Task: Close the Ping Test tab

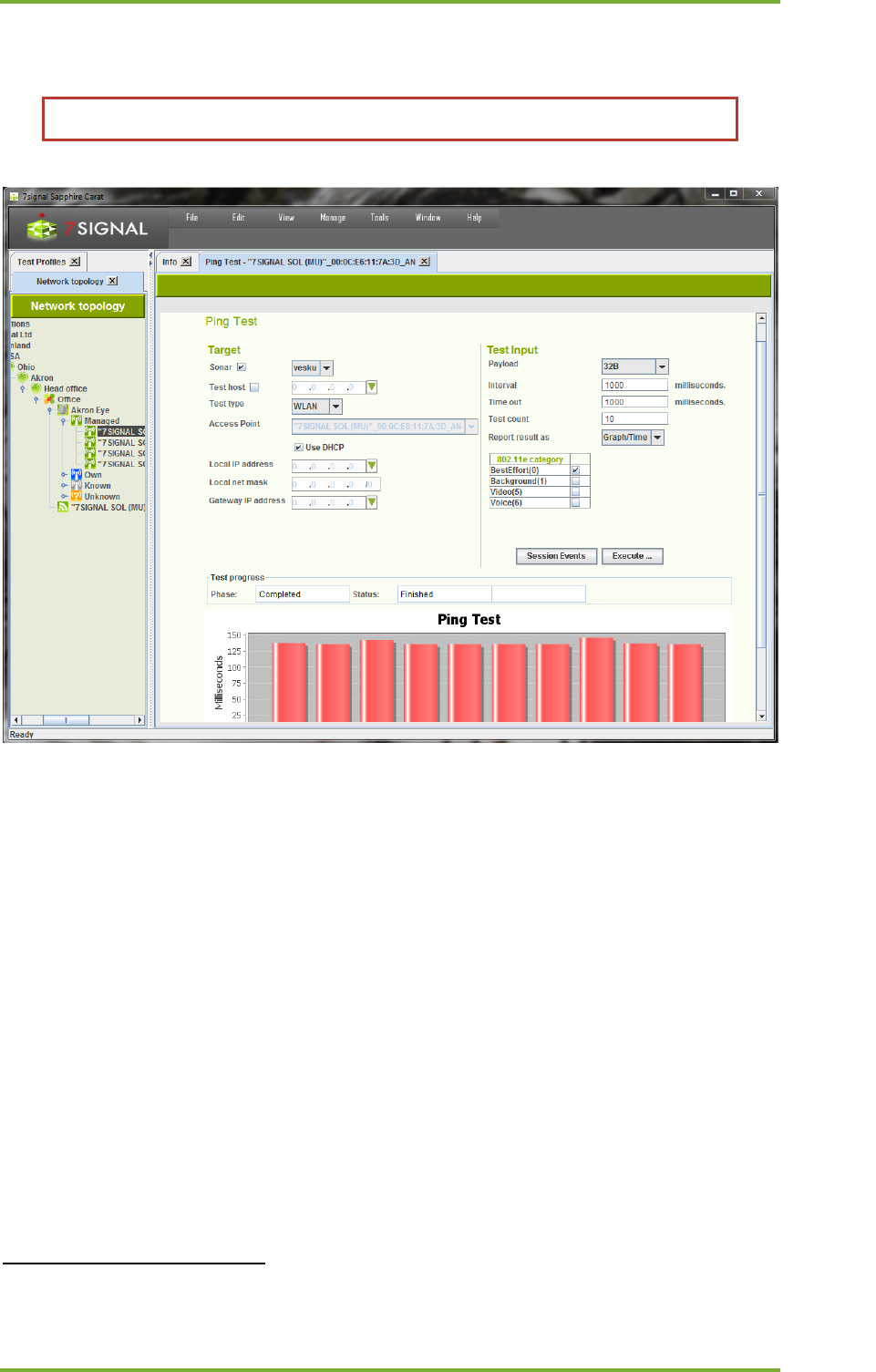Action: [424, 262]
